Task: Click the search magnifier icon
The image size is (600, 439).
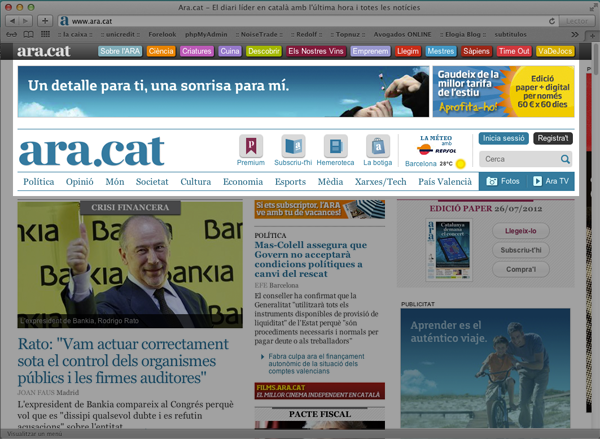Action: [565, 159]
